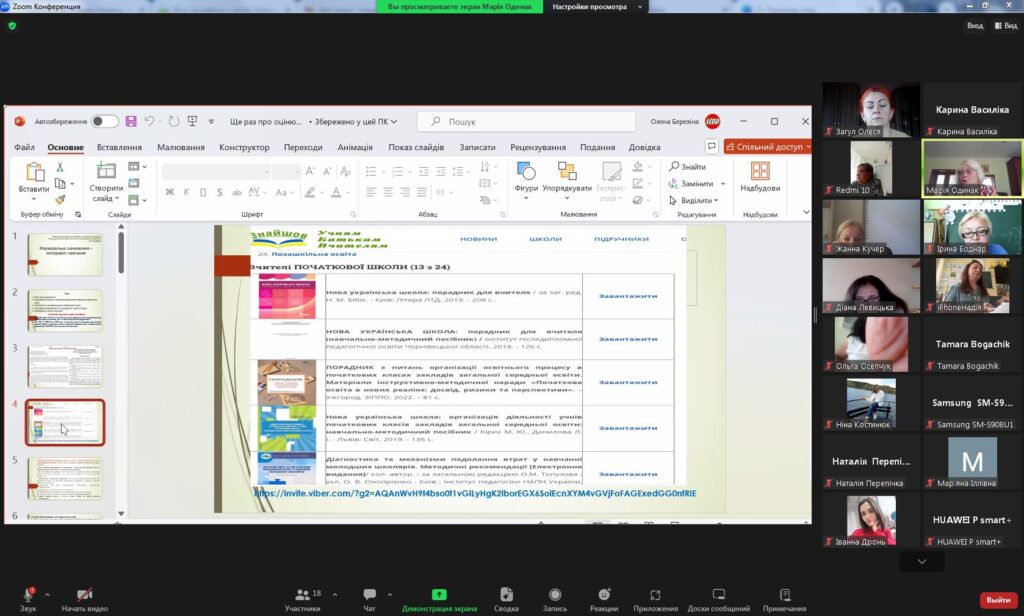The width and height of the screenshot is (1024, 616).
Task: Select slide 2 thumbnail in the panel
Action: pos(64,311)
